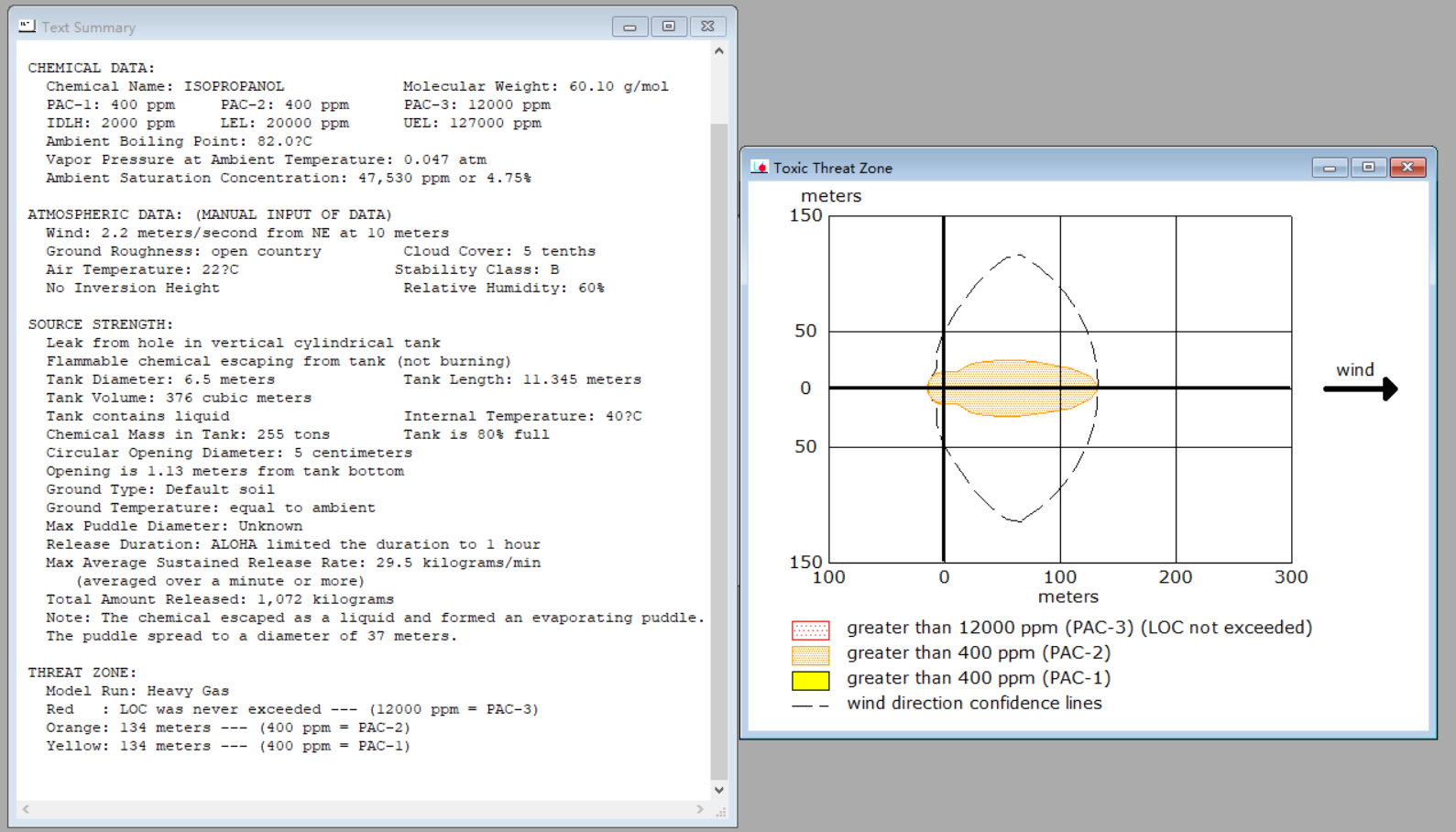Click the yellow PAC-1 legend swatch

click(810, 681)
